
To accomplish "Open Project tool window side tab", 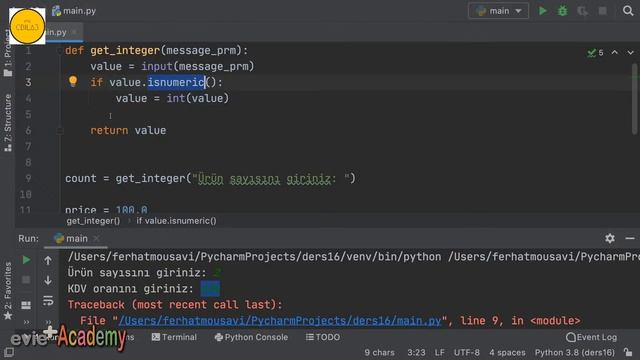I will [x=8, y=53].
